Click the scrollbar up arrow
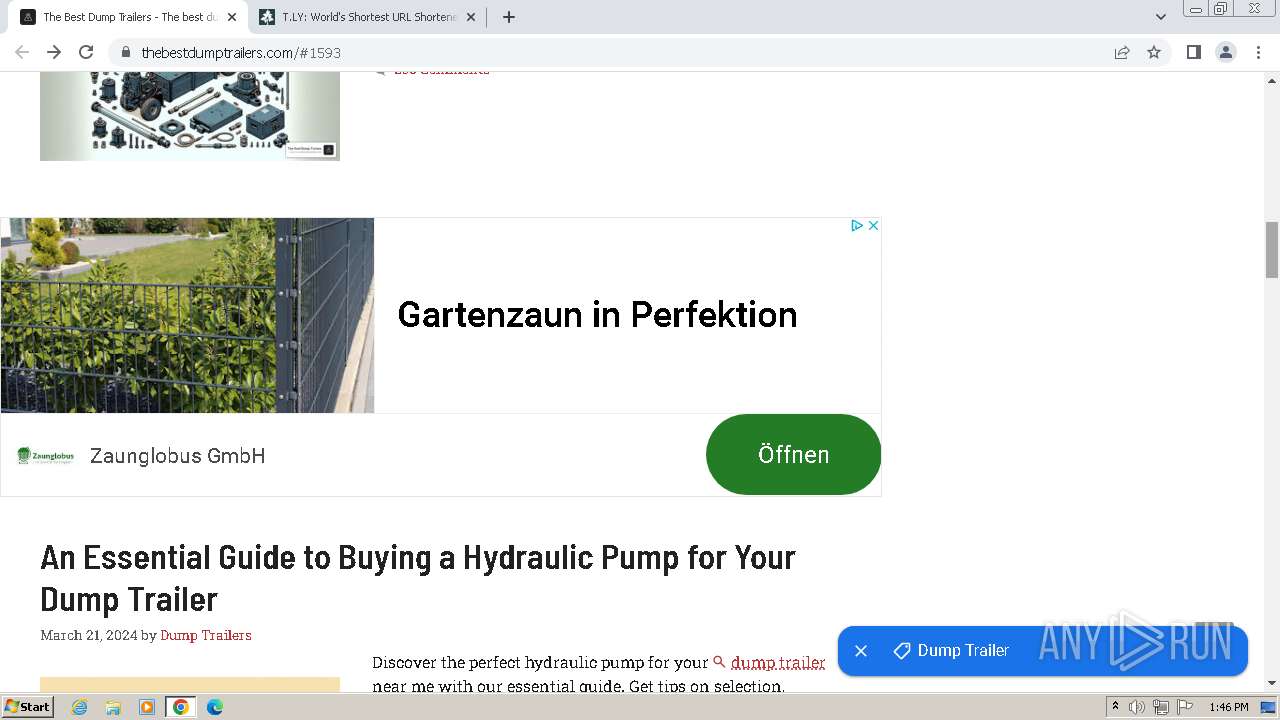 click(1272, 79)
